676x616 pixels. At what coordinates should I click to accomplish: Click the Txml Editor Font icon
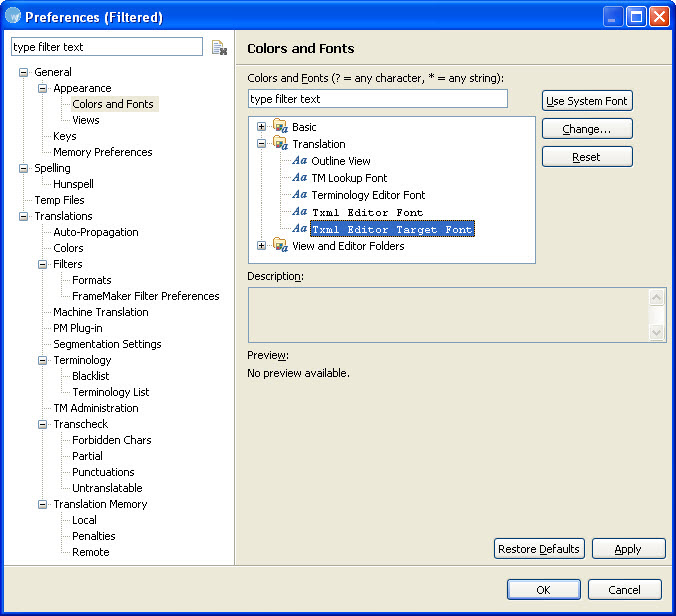pyautogui.click(x=300, y=212)
